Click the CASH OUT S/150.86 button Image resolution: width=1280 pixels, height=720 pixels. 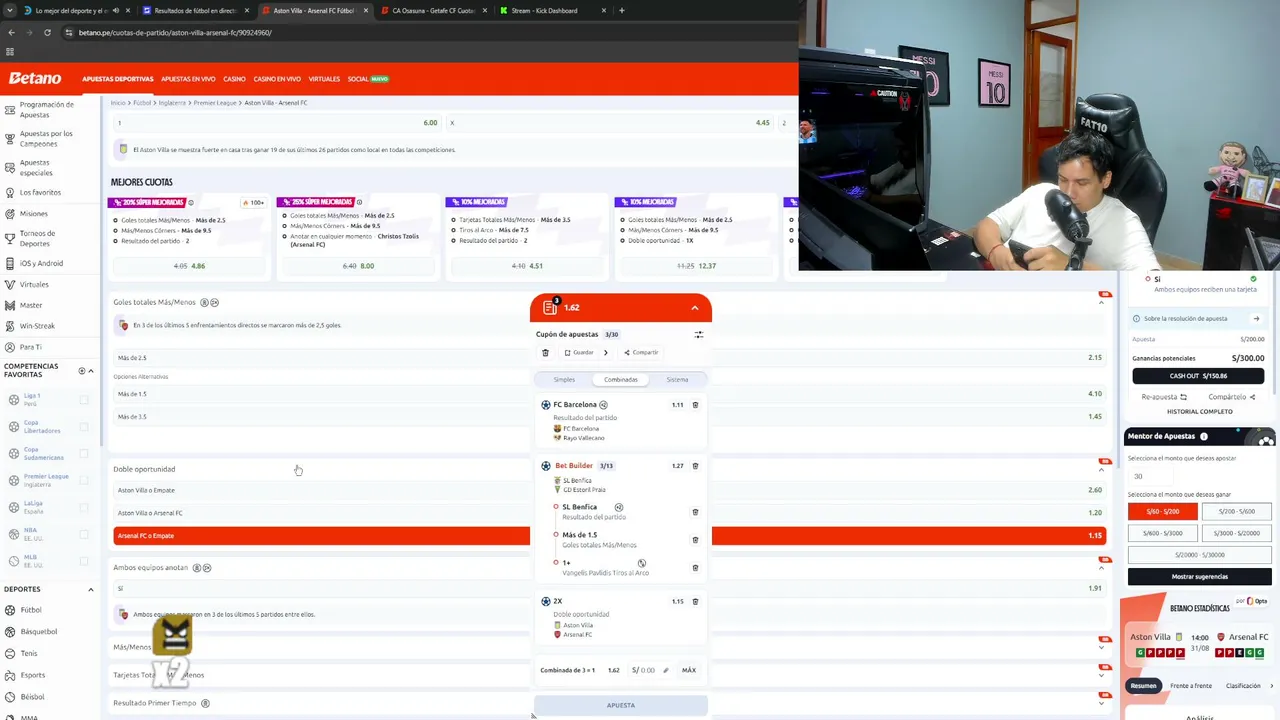pos(1198,376)
